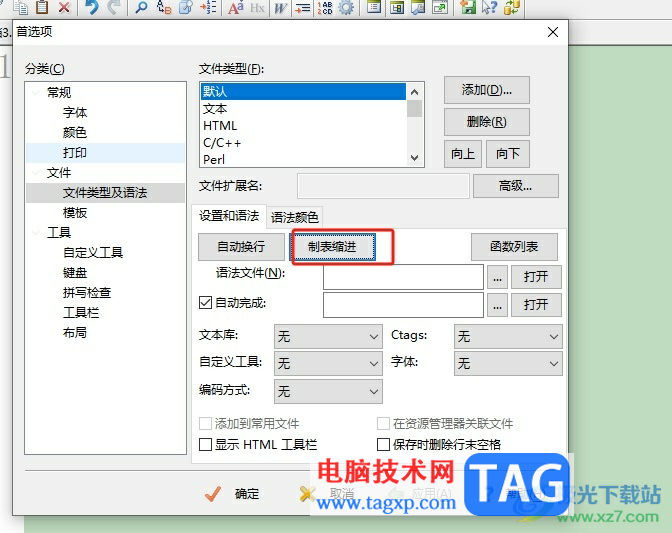The width and height of the screenshot is (672, 533).
Task: Click the window with magnifier icon
Action: (418, 7)
